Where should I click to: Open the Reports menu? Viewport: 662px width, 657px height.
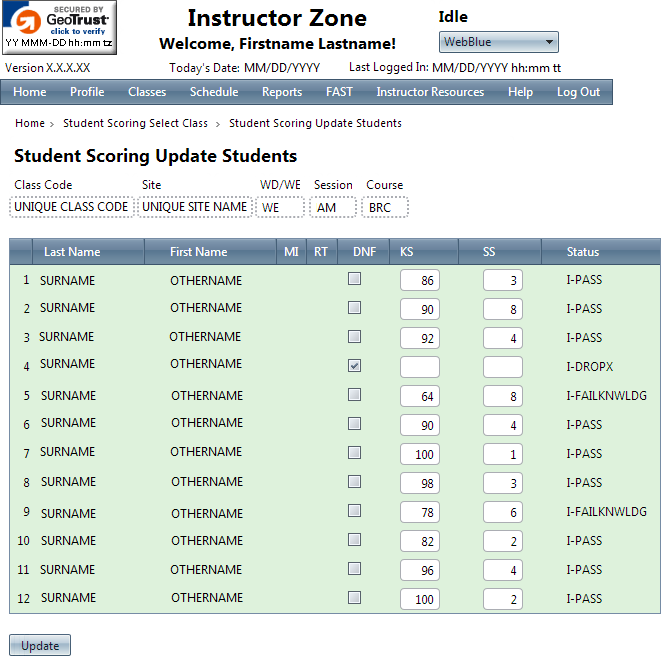coord(282,92)
